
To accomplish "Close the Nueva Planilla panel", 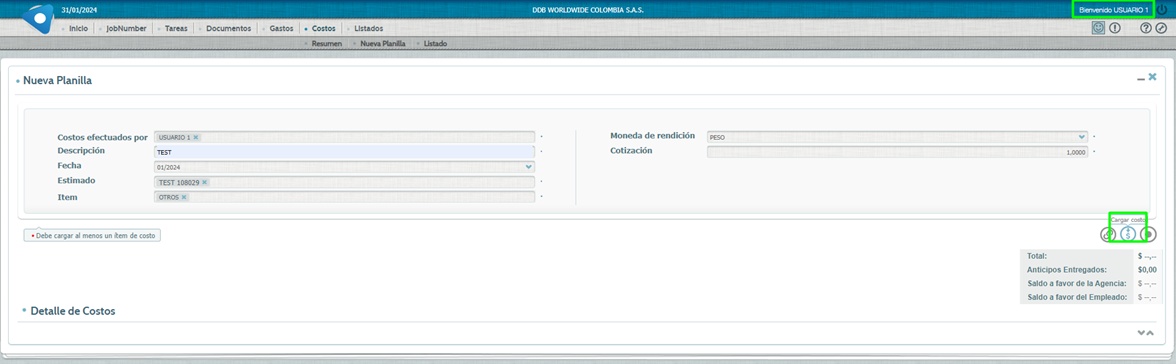I will (1153, 77).
